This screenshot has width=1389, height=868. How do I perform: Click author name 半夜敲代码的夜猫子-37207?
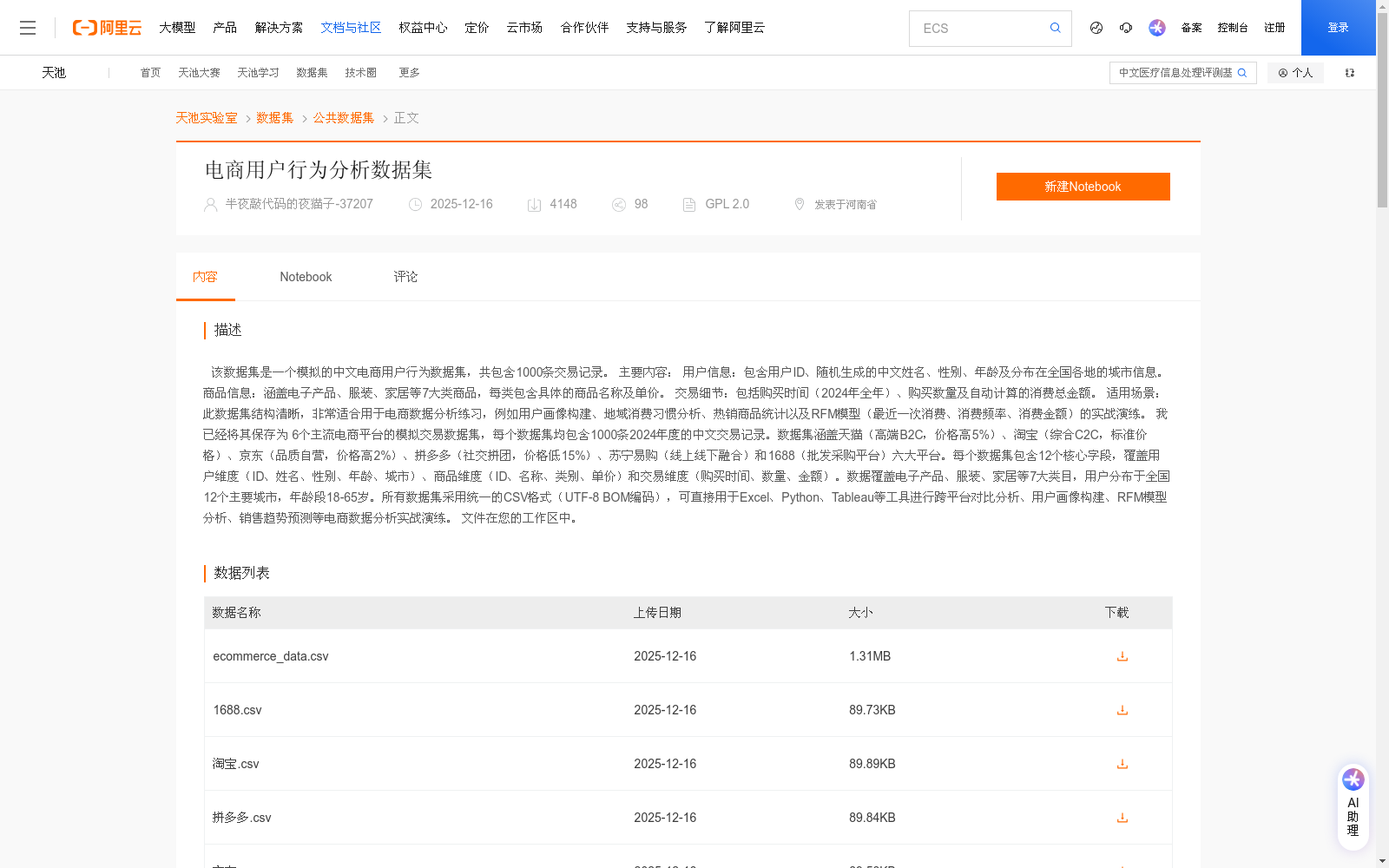(299, 204)
